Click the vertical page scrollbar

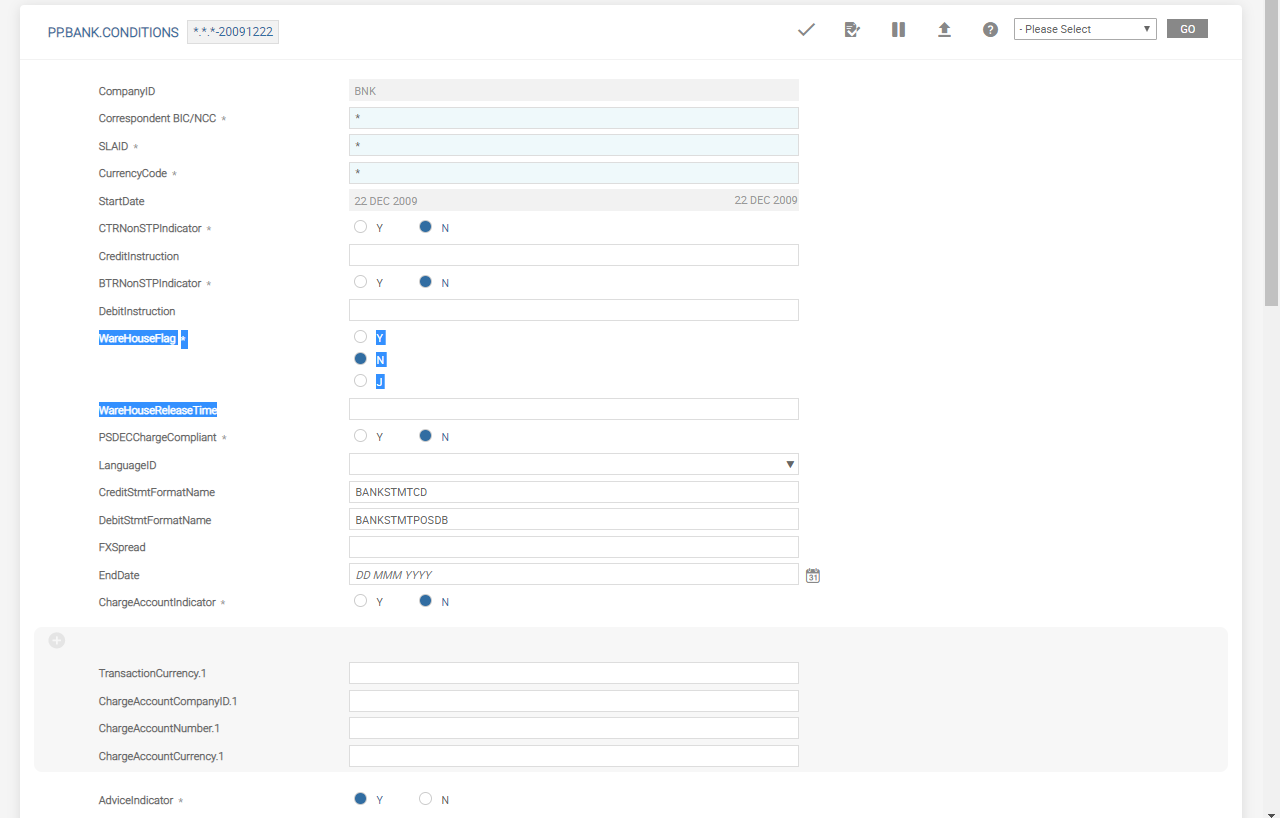1271,150
